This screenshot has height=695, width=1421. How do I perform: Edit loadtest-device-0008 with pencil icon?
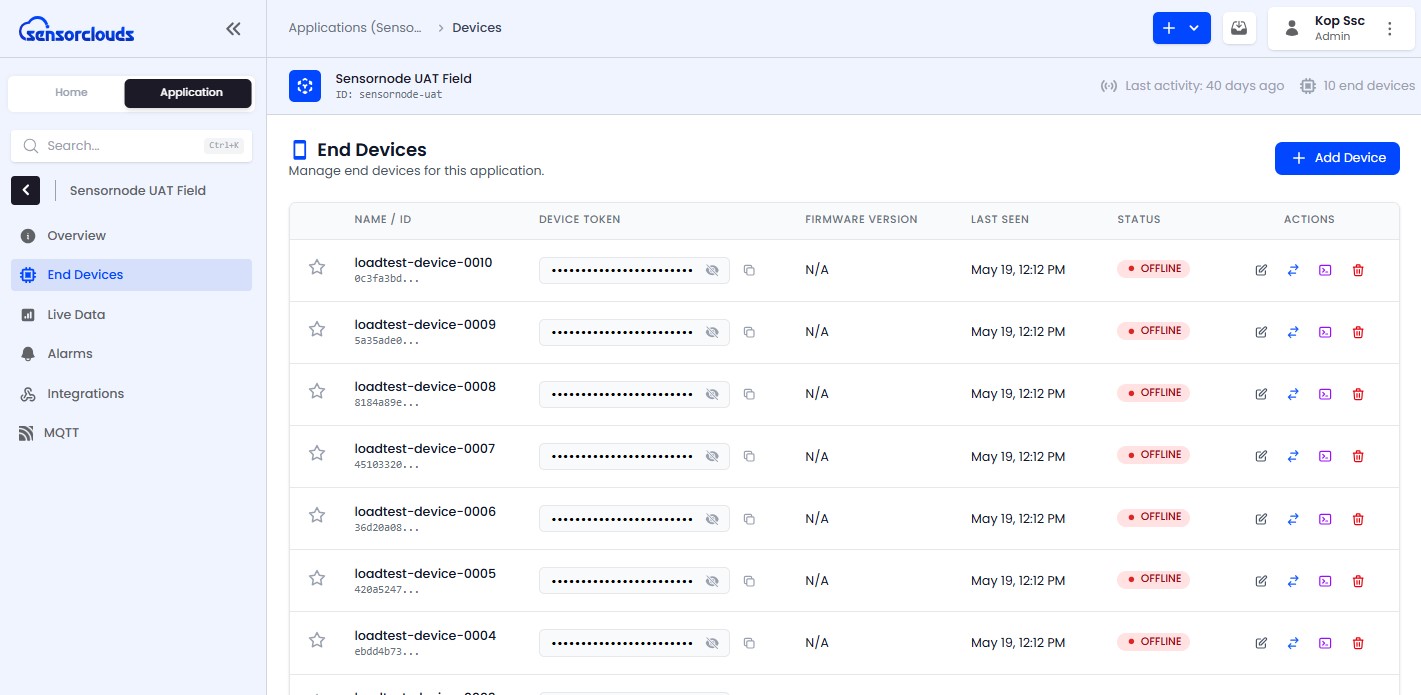point(1261,394)
